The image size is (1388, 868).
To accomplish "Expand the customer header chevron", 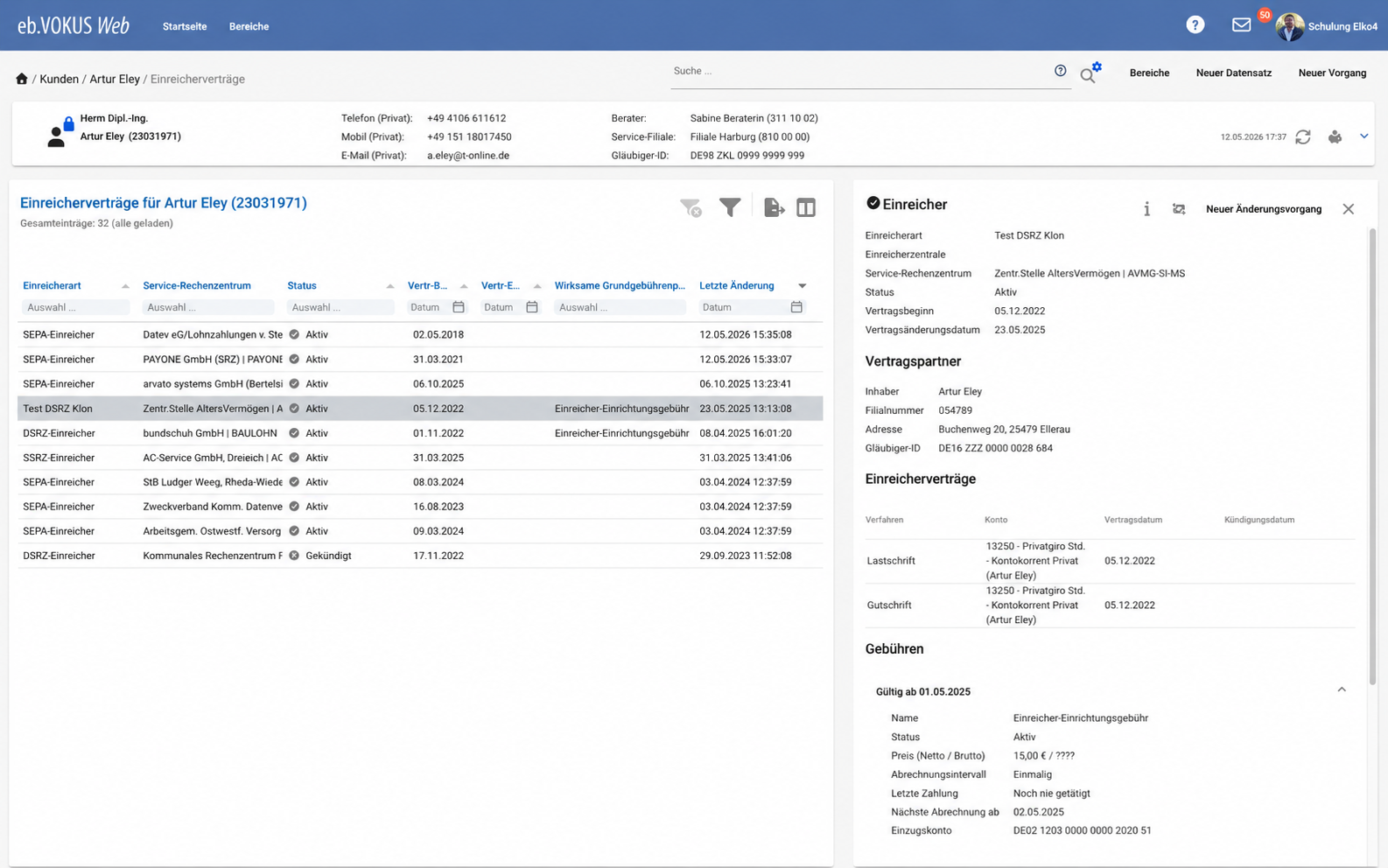I will 1363,136.
